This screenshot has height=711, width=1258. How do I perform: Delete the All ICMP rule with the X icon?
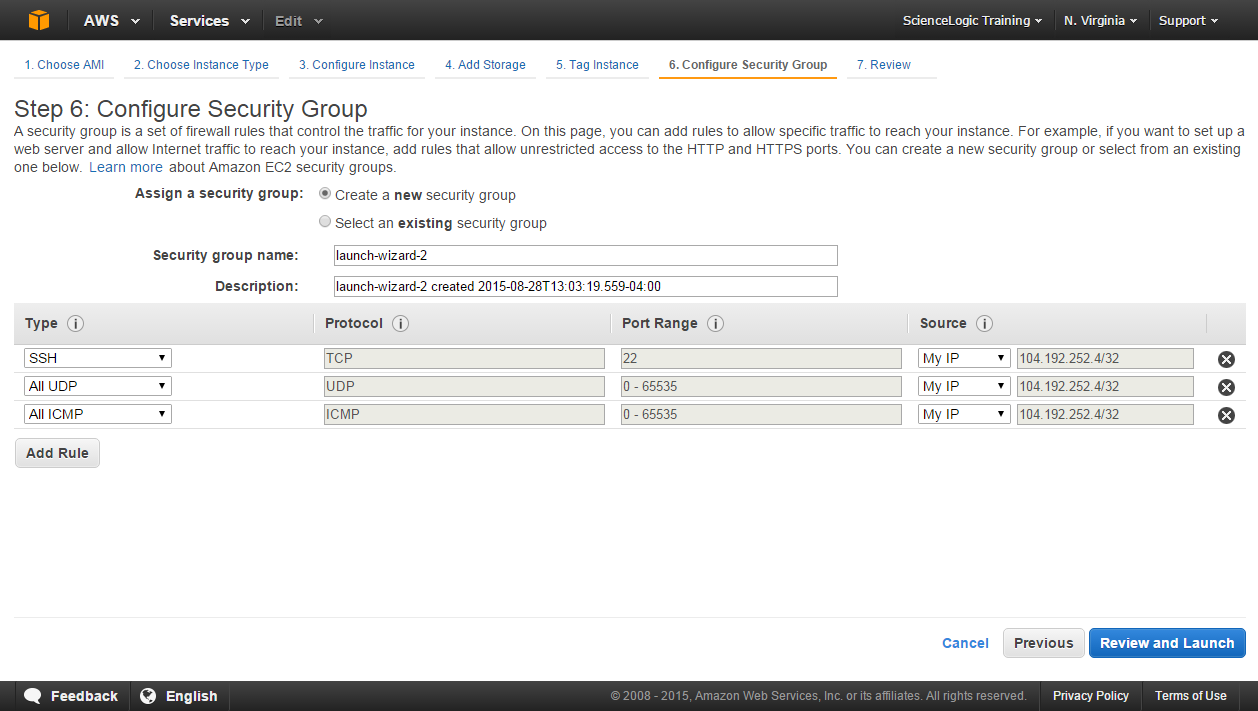(x=1225, y=414)
